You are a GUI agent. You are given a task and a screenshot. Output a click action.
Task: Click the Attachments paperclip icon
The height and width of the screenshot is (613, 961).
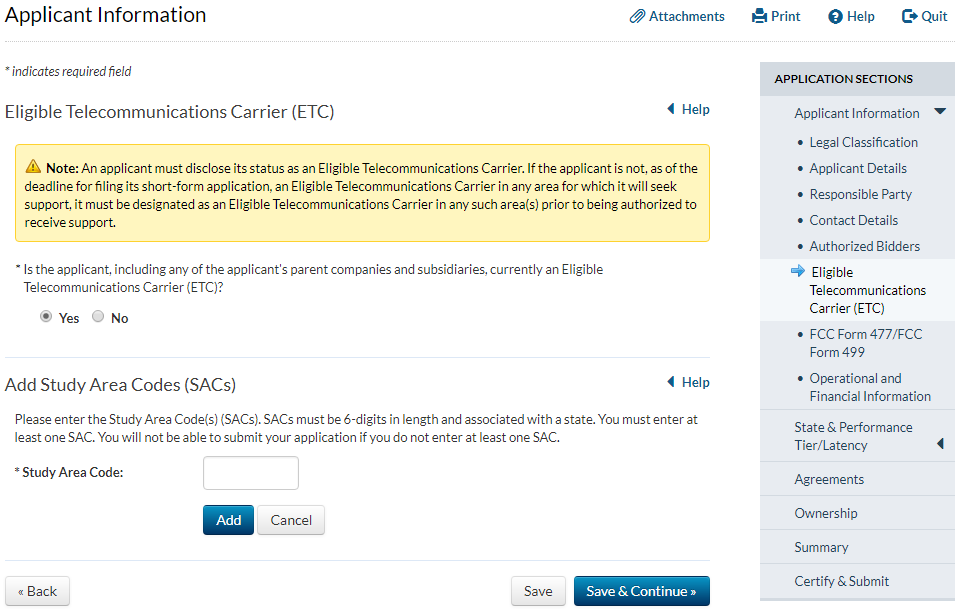[637, 17]
